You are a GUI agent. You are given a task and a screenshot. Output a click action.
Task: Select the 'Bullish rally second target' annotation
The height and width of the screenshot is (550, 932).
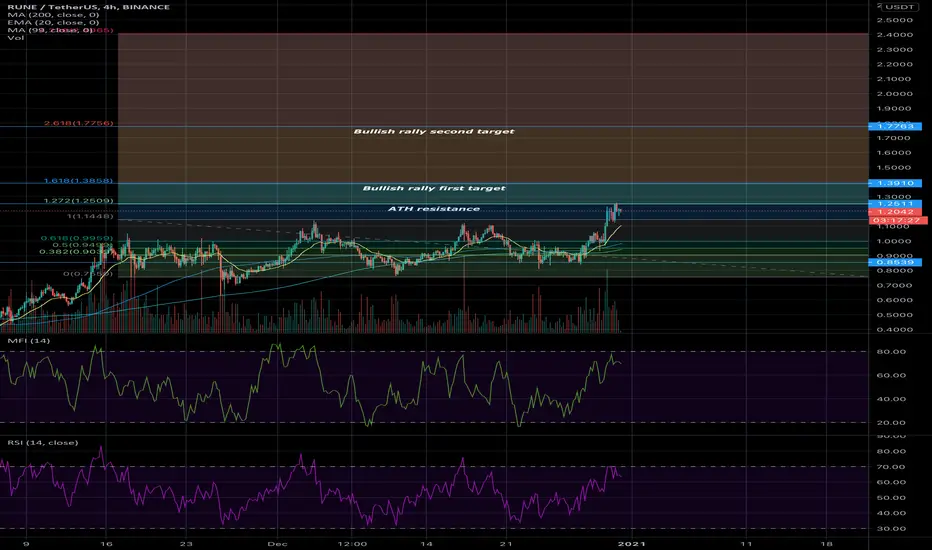434,131
